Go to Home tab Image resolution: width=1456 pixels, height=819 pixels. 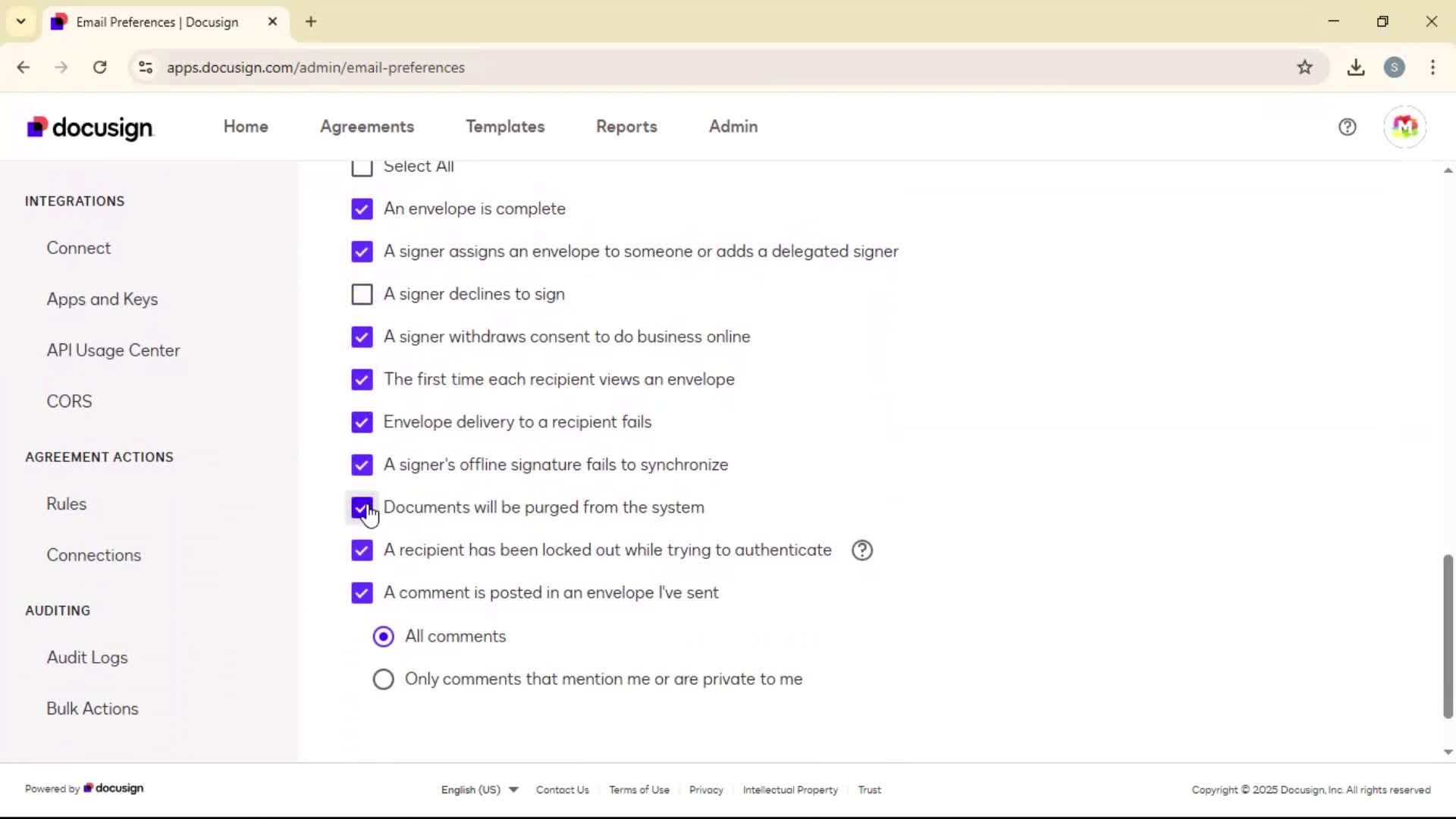246,127
